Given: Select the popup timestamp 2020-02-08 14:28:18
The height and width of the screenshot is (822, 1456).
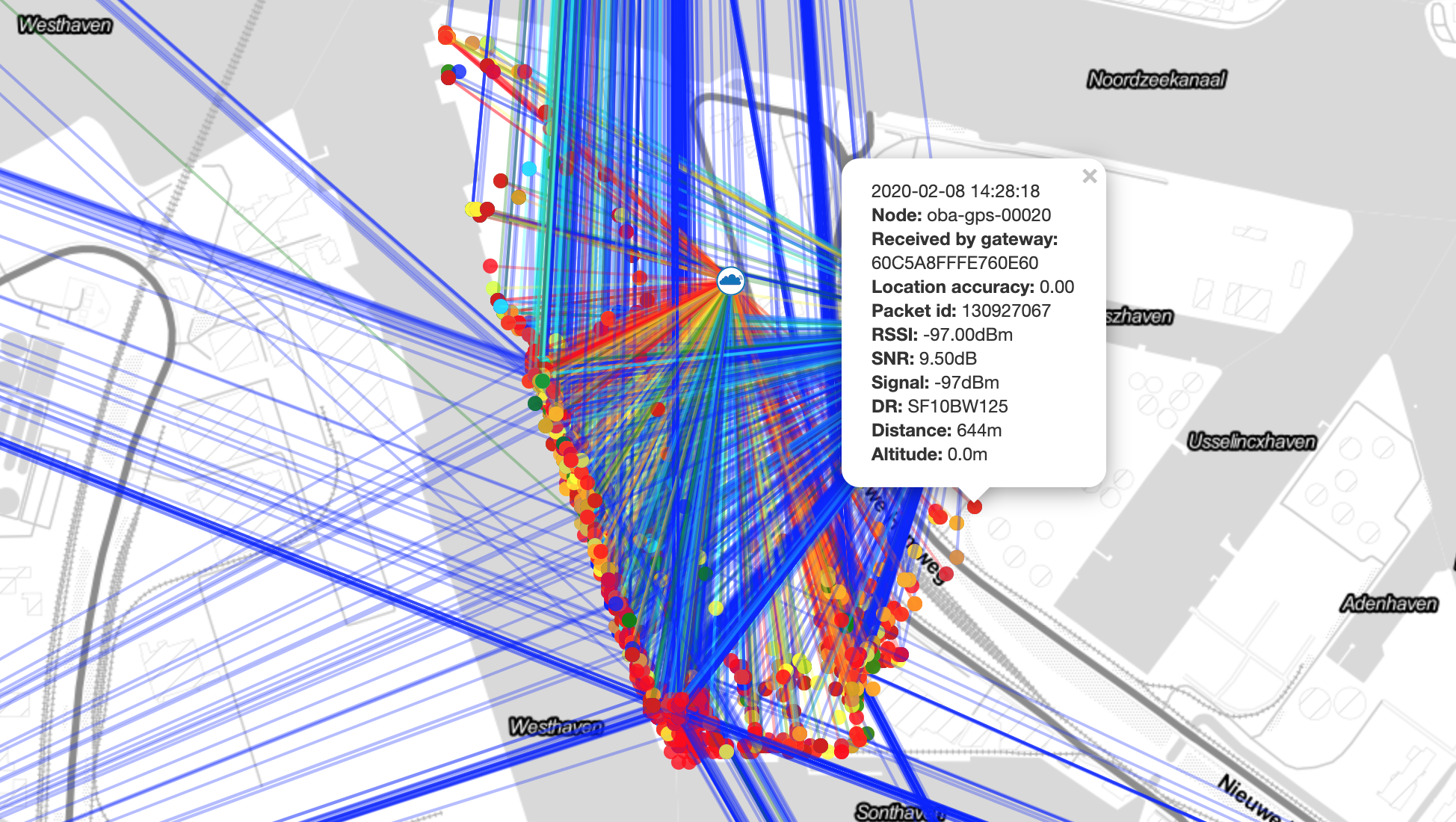Looking at the screenshot, I should [x=955, y=191].
